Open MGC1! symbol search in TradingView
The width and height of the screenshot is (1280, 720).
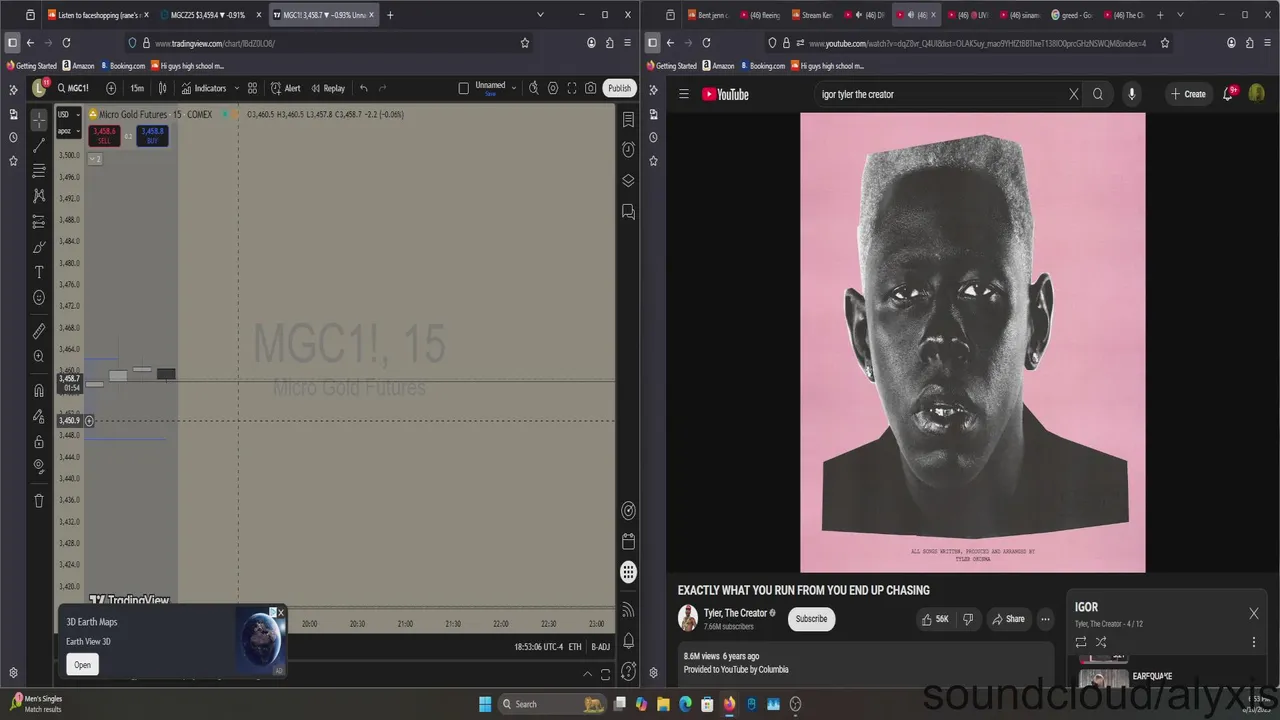point(73,88)
